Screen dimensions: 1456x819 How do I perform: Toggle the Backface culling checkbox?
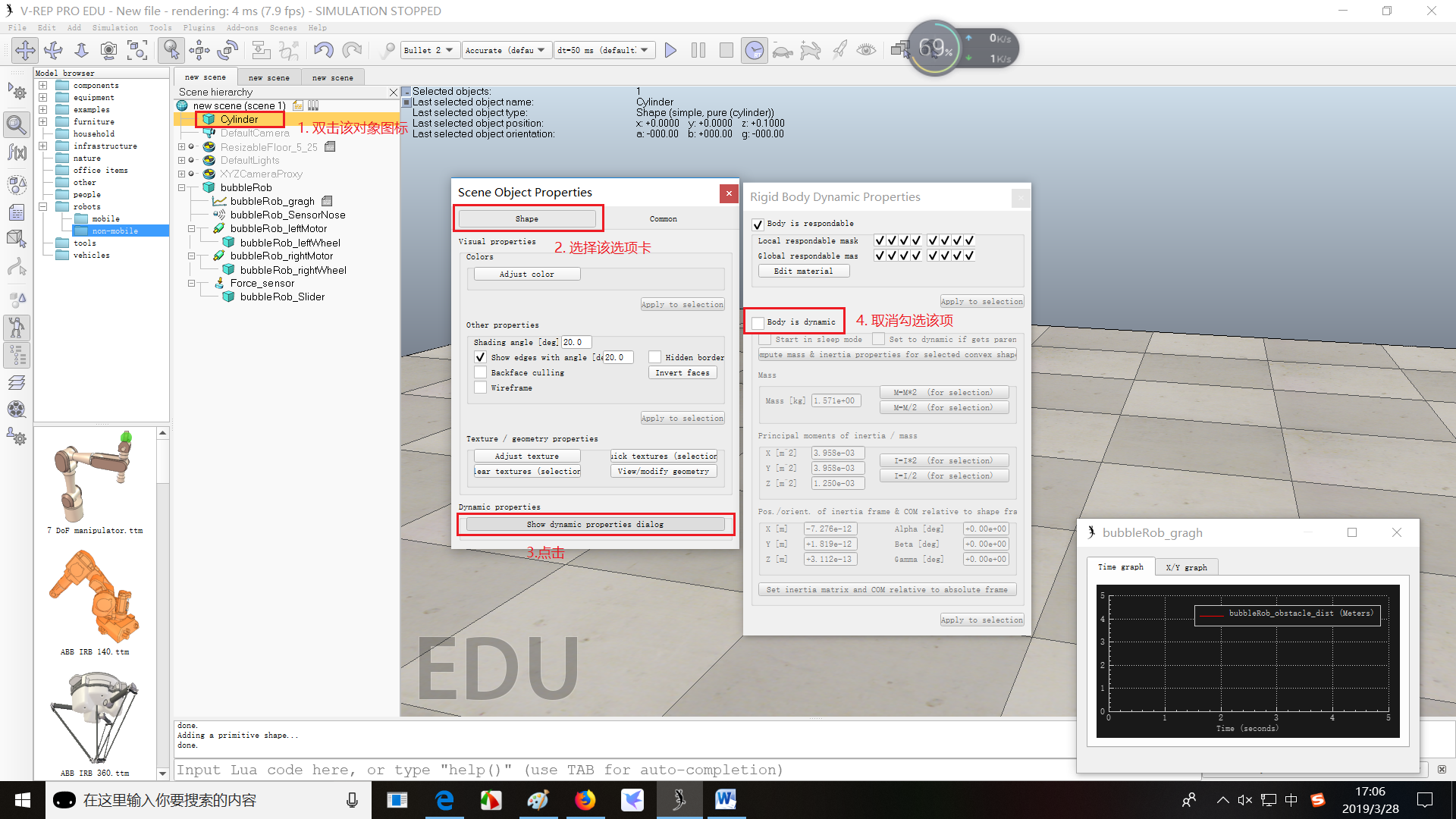pyautogui.click(x=480, y=372)
